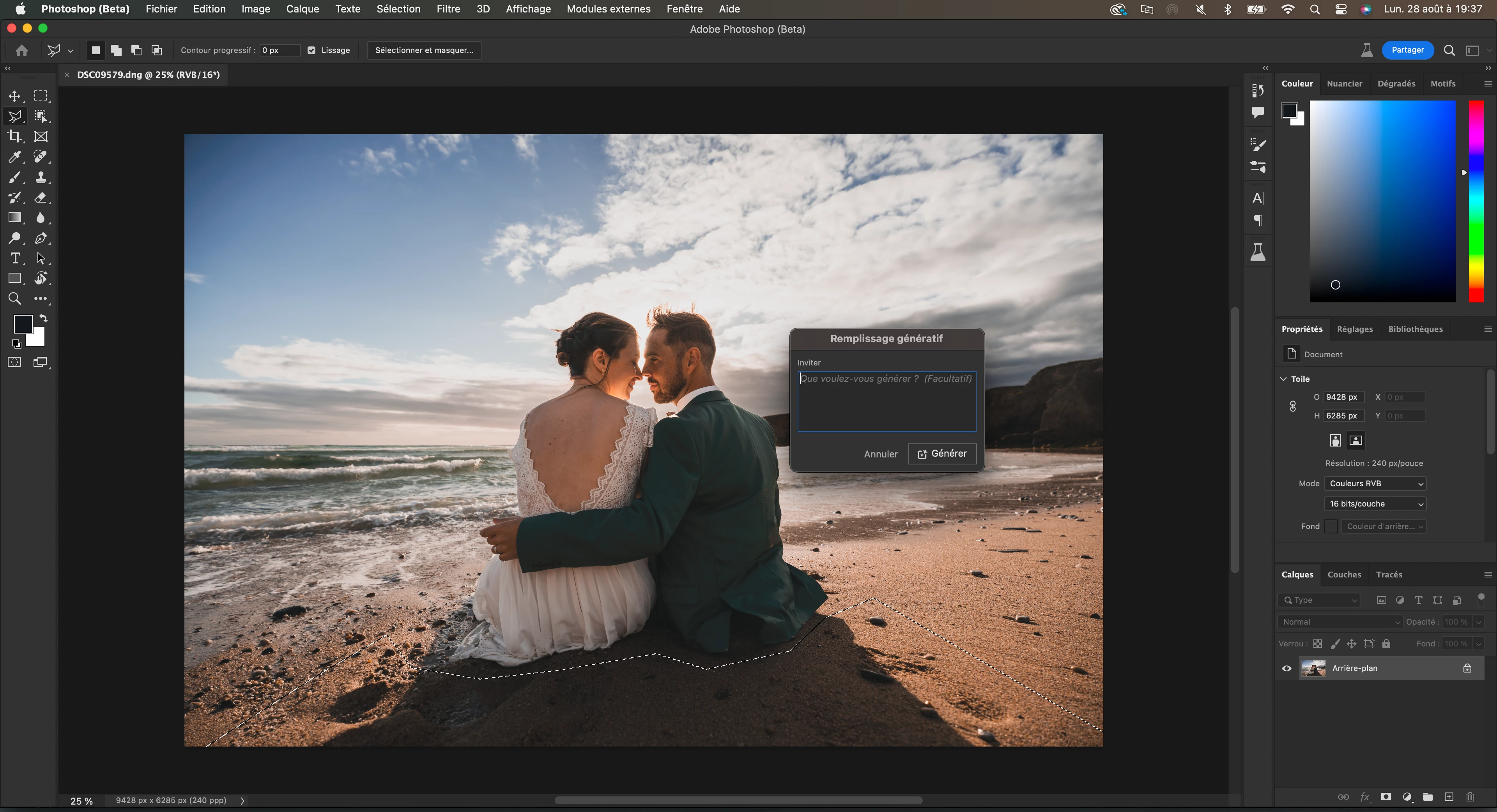Select the Crop tool
Screen dimensions: 1497x812
coord(14,136)
